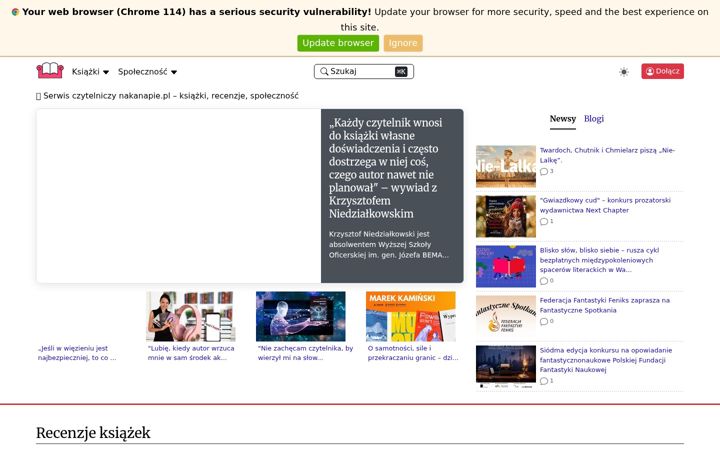This screenshot has width=720, height=450.
Task: Open the blue digital figure article thumbnail
Action: click(301, 316)
